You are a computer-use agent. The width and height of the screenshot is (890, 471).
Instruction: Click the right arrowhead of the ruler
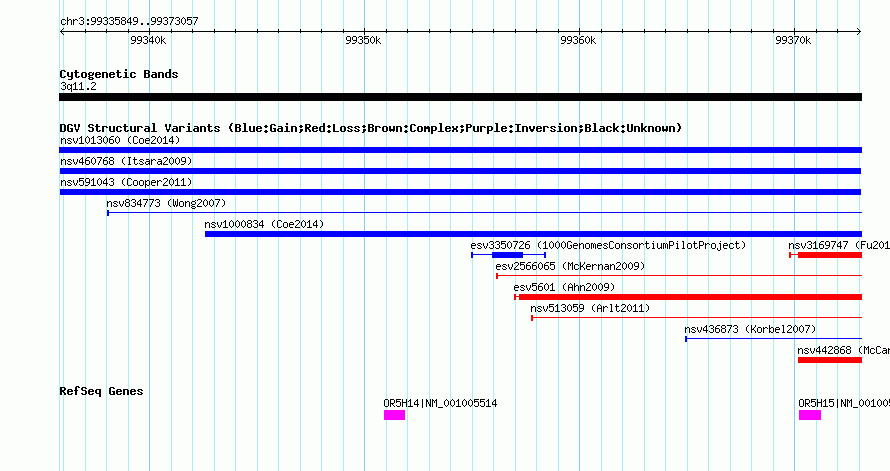859,32
